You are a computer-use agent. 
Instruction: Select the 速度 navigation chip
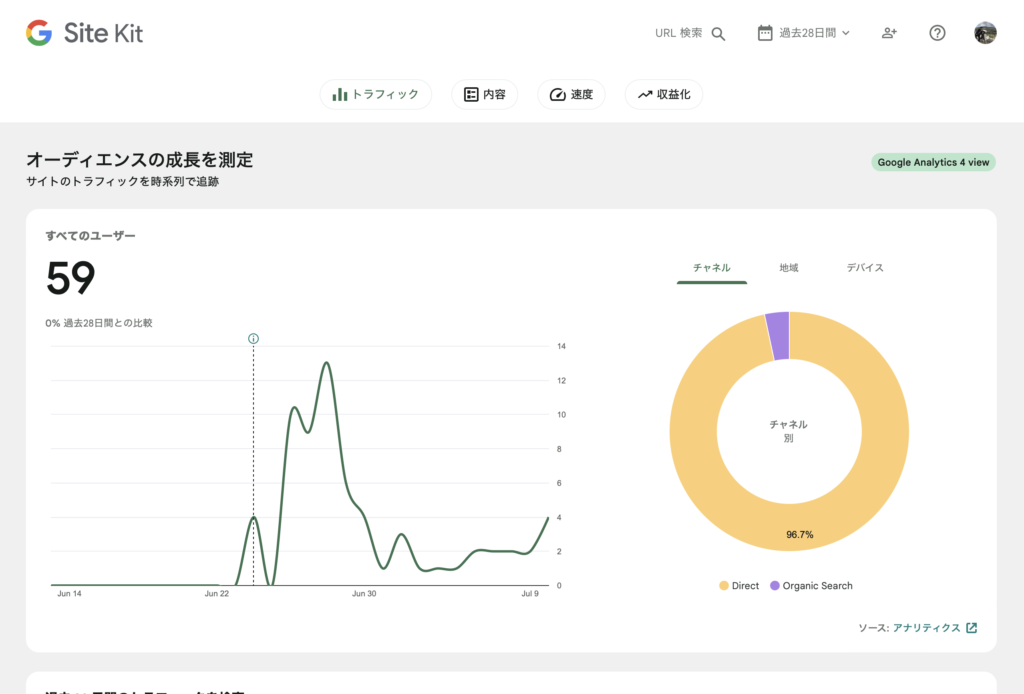click(571, 95)
